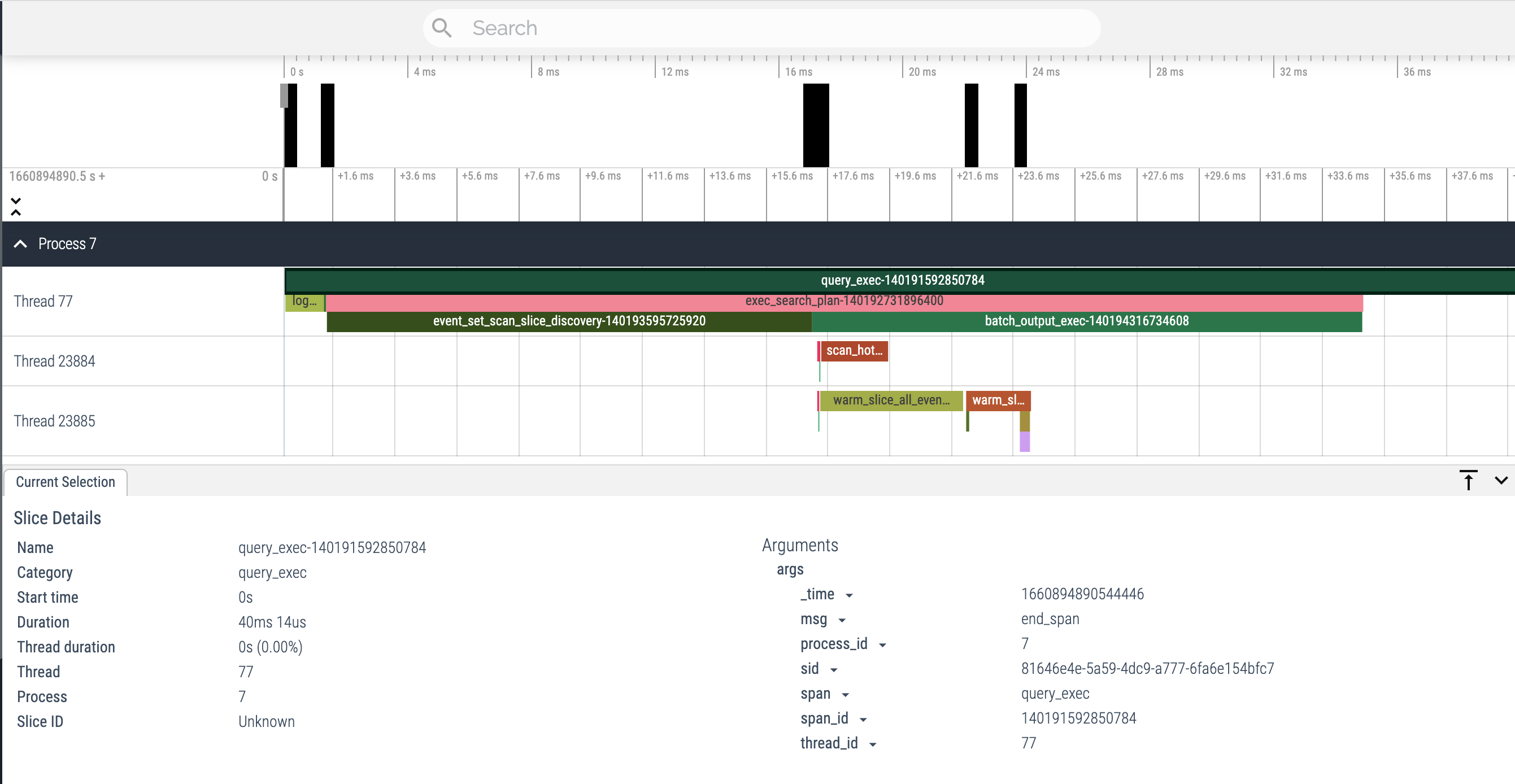This screenshot has width=1515, height=784.
Task: Click the collapse chevron left of Process 7
Action: coord(19,244)
